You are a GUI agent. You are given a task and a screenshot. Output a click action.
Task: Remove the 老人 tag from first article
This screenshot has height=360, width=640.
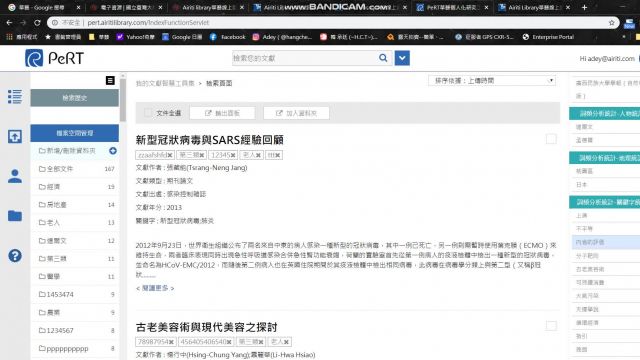pyautogui.click(x=258, y=155)
